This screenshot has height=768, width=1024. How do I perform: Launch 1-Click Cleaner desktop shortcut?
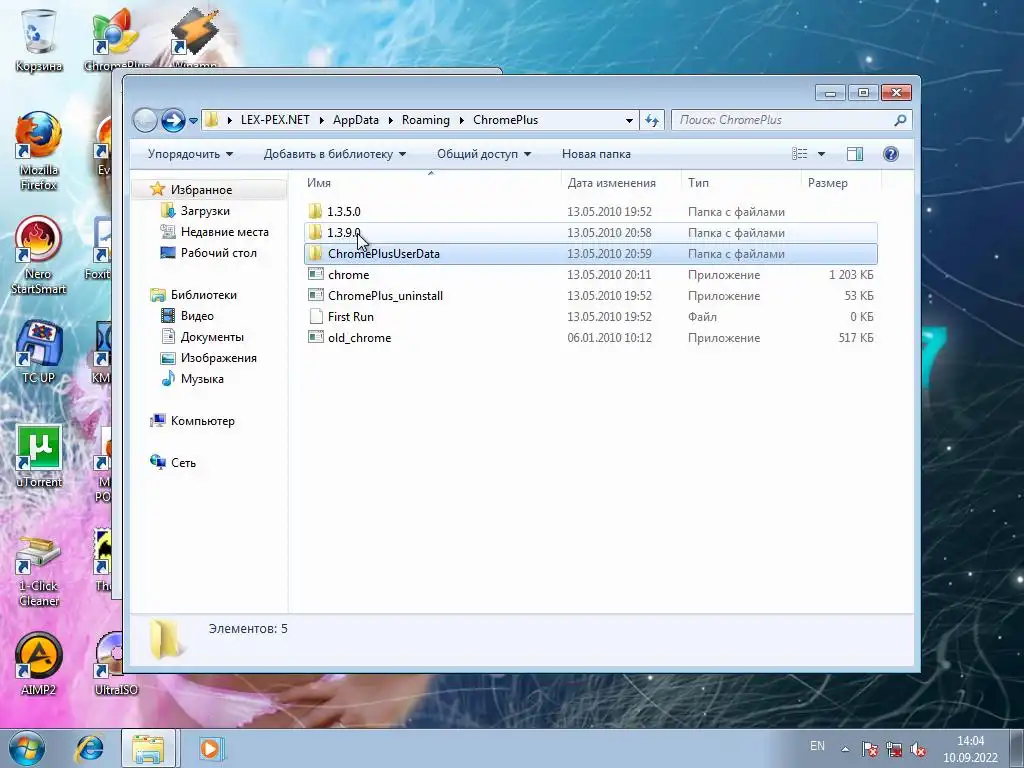[x=38, y=571]
